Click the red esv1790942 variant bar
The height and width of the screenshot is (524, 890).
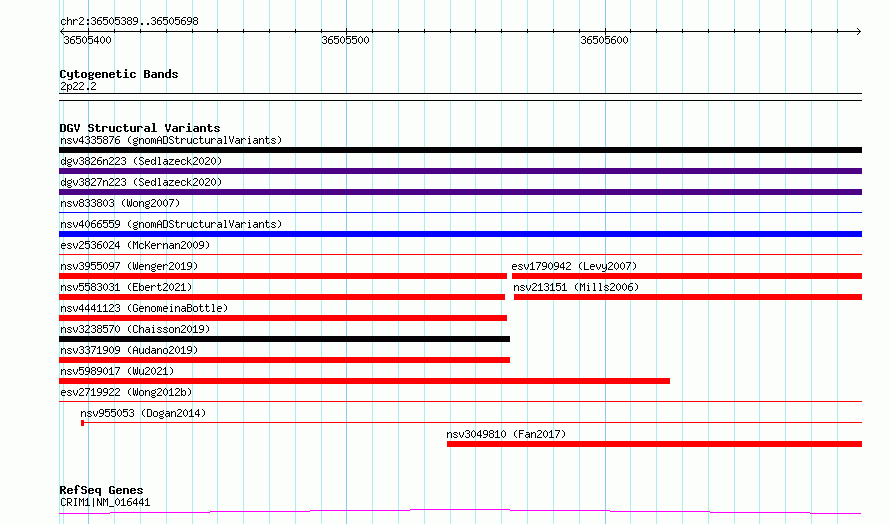point(687,276)
